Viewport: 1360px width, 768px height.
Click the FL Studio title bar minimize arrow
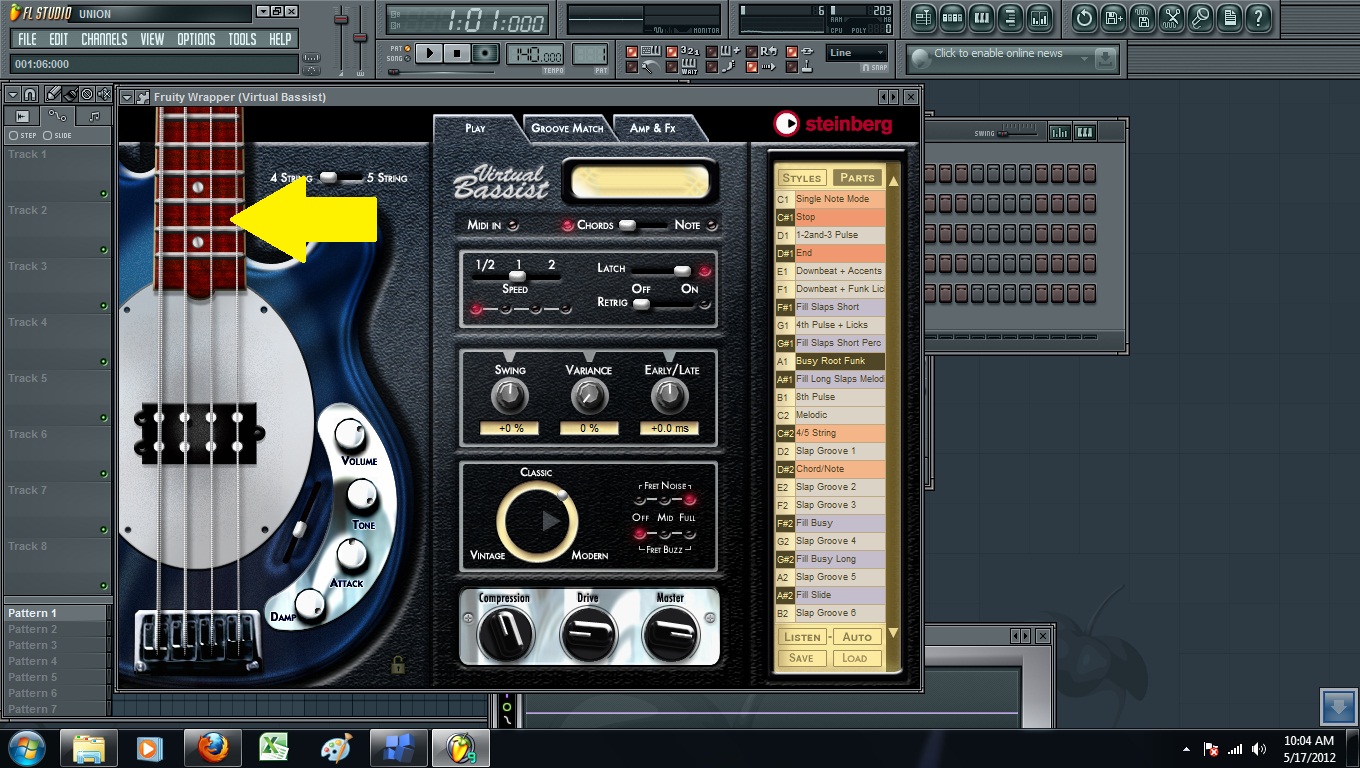(263, 12)
